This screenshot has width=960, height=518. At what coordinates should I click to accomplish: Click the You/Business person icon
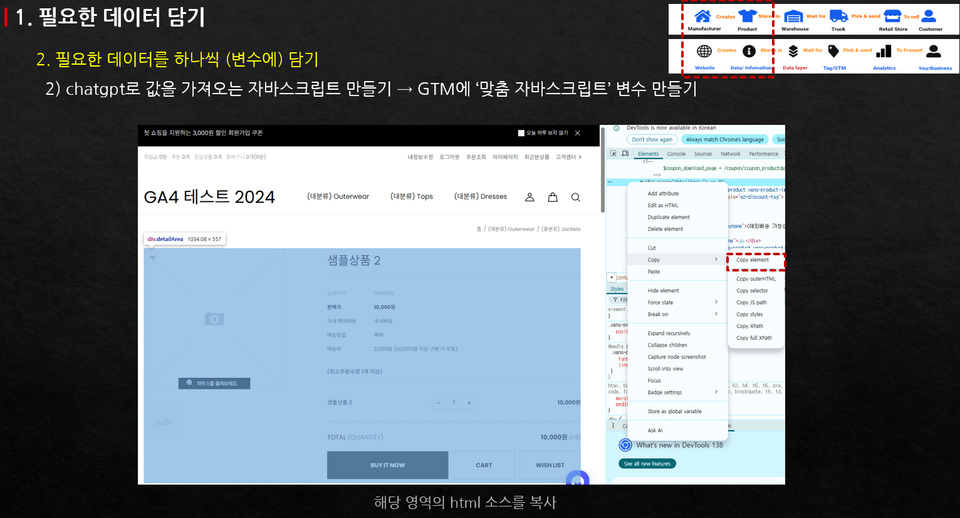[x=934, y=51]
